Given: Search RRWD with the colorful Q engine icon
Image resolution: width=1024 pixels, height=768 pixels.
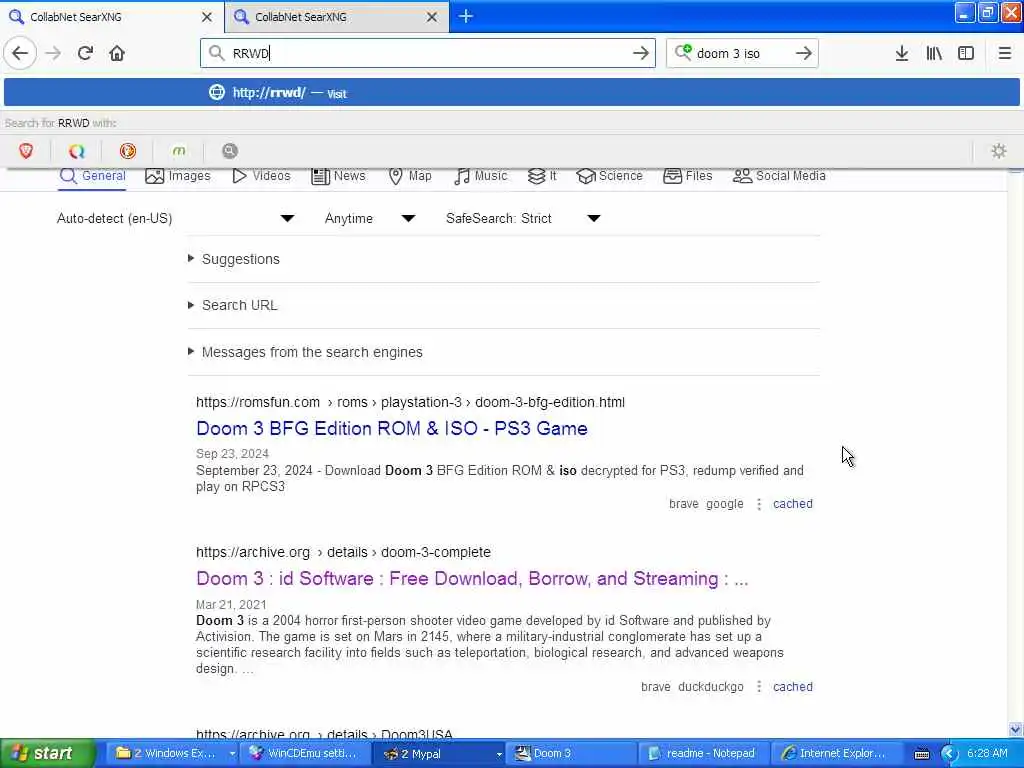Looking at the screenshot, I should [77, 151].
